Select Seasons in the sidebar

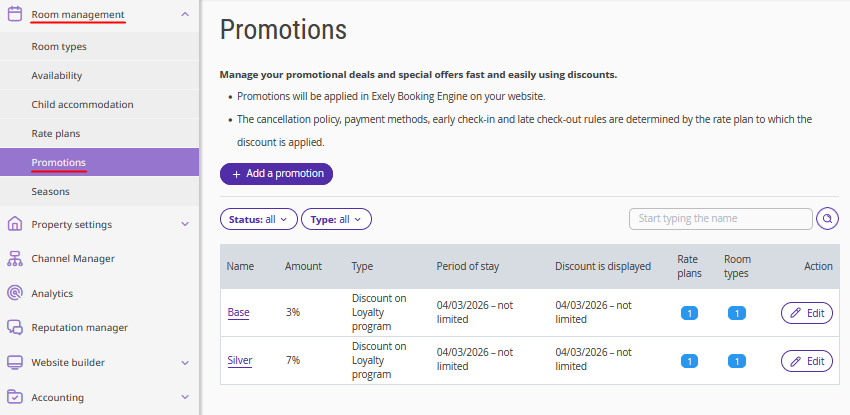click(x=51, y=191)
